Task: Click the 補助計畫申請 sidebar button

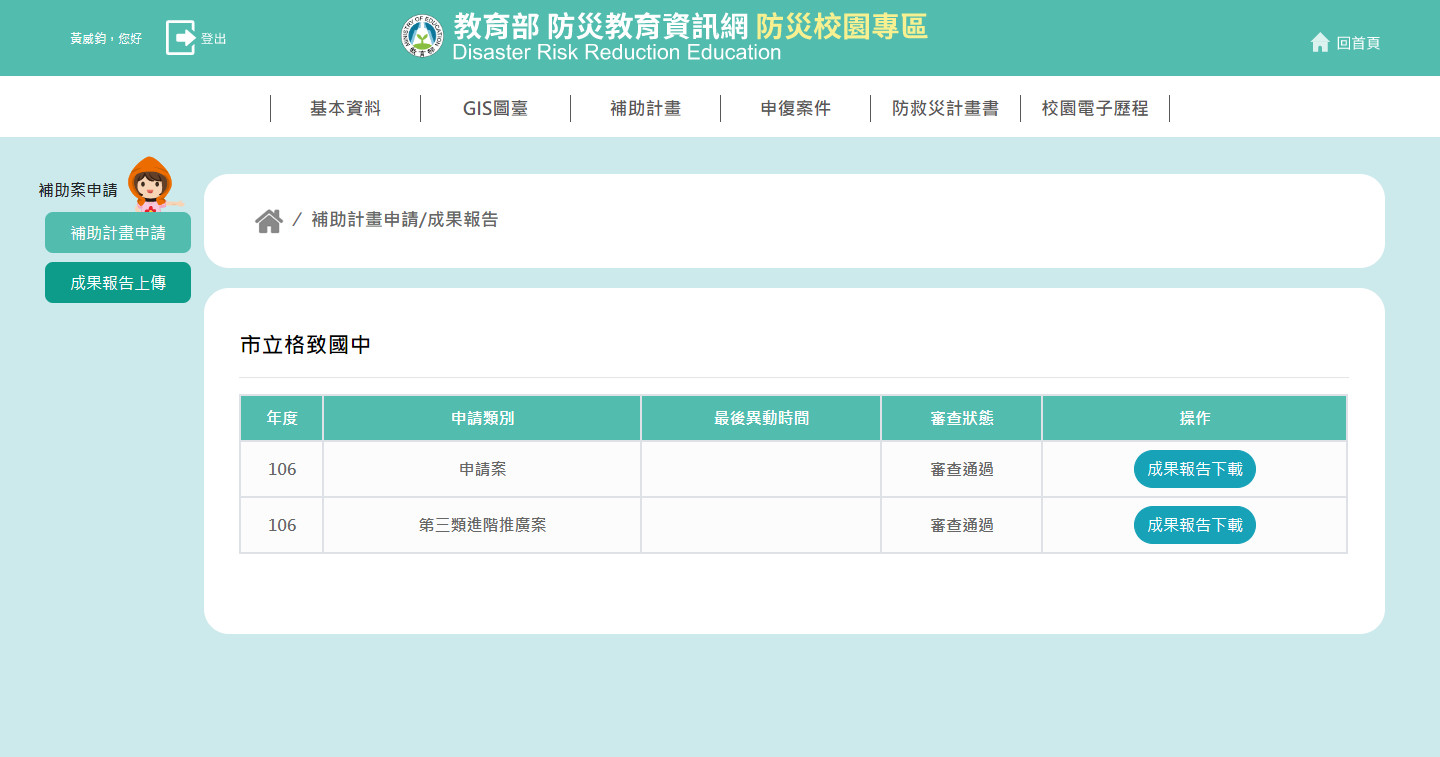Action: (x=118, y=233)
